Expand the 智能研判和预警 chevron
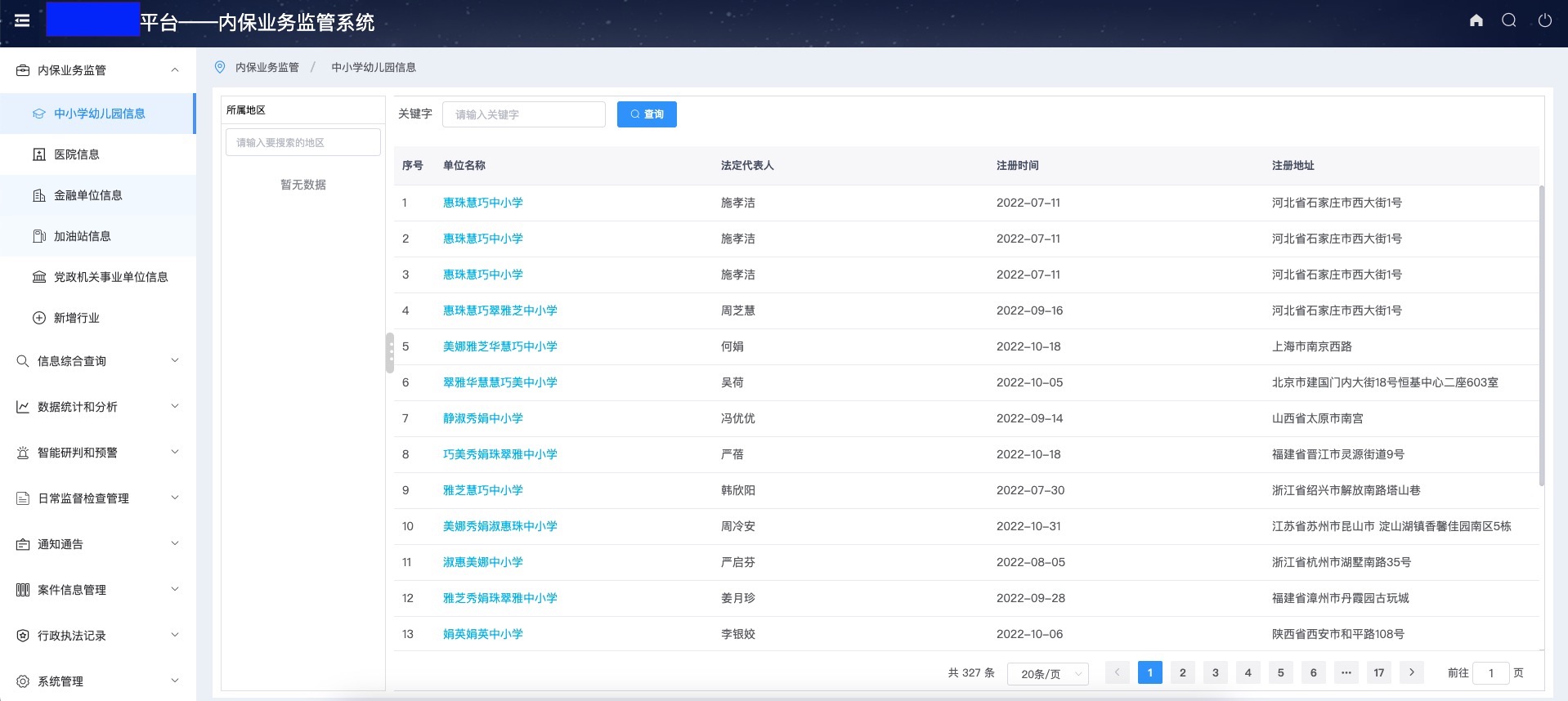The width and height of the screenshot is (1568, 701). 175,452
